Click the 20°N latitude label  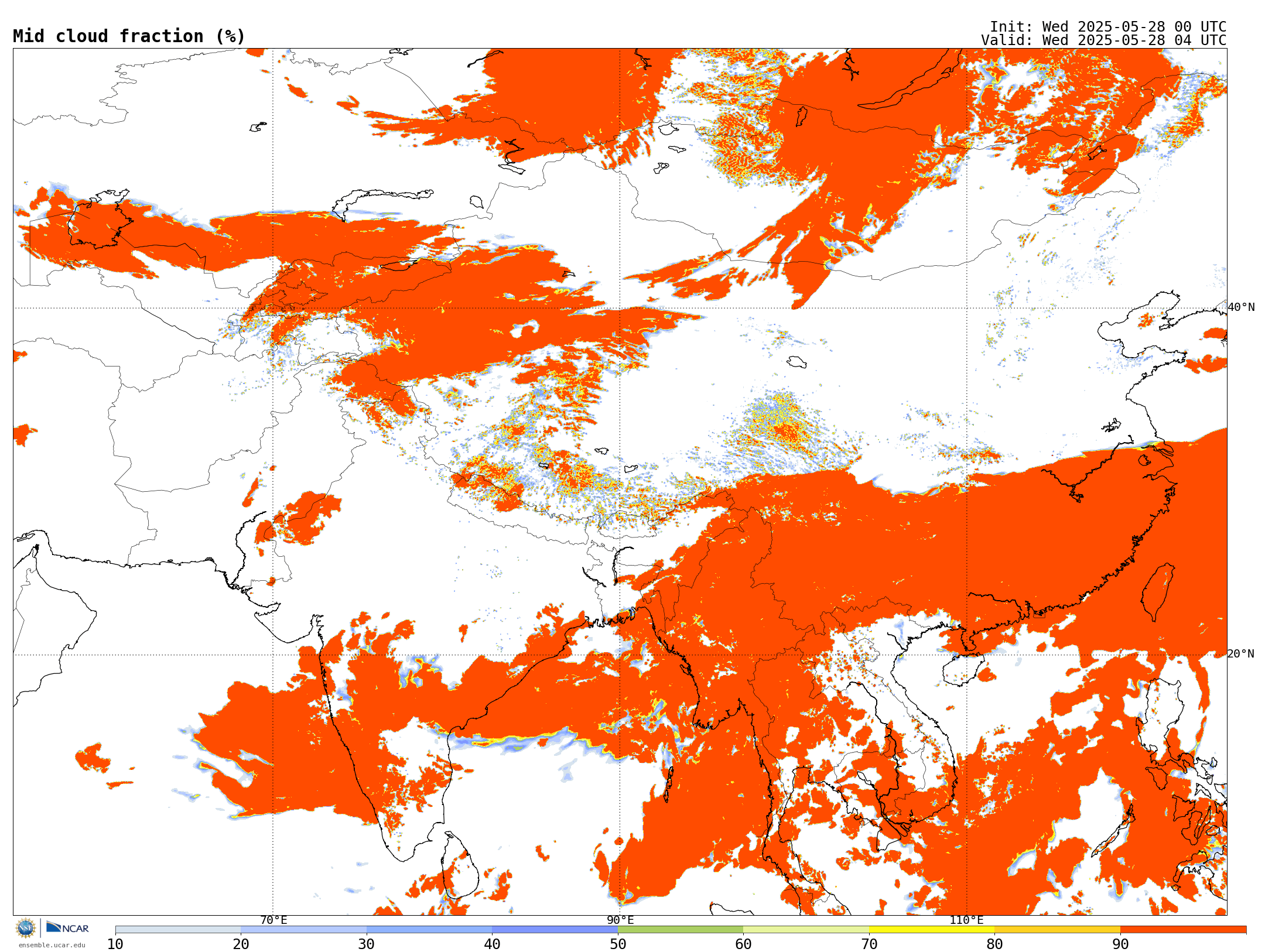pos(1241,654)
